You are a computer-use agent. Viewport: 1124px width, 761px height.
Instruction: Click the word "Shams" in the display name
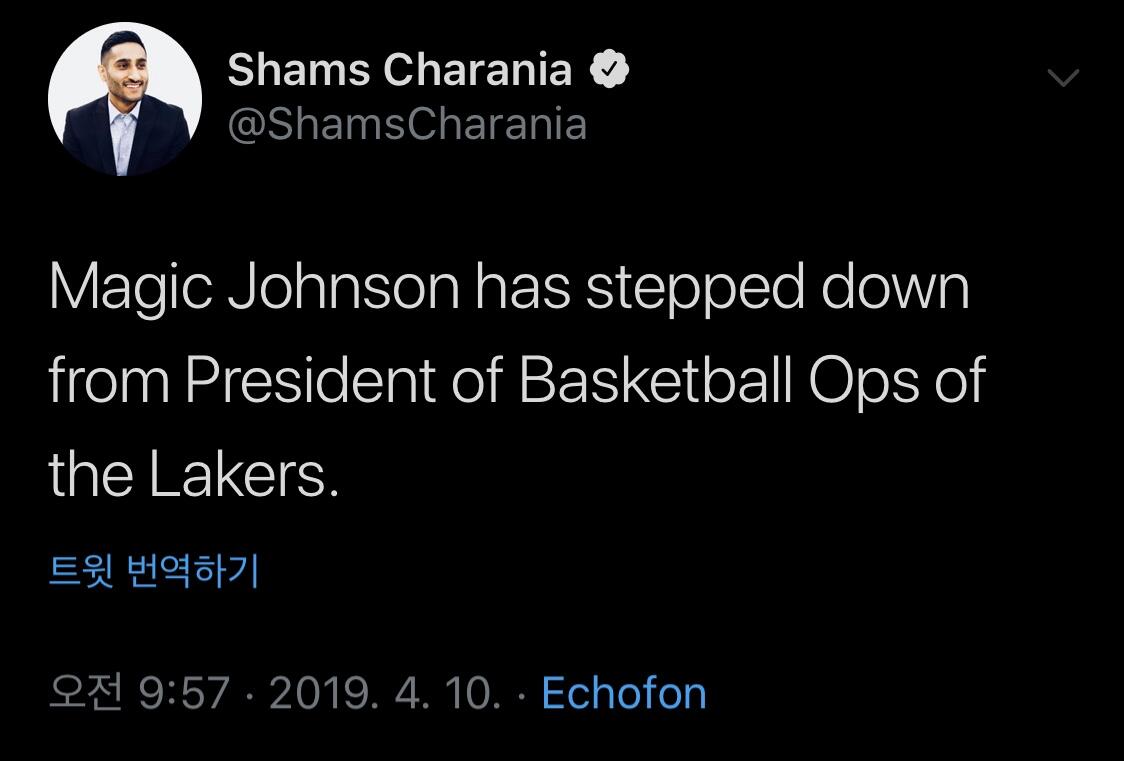click(299, 70)
